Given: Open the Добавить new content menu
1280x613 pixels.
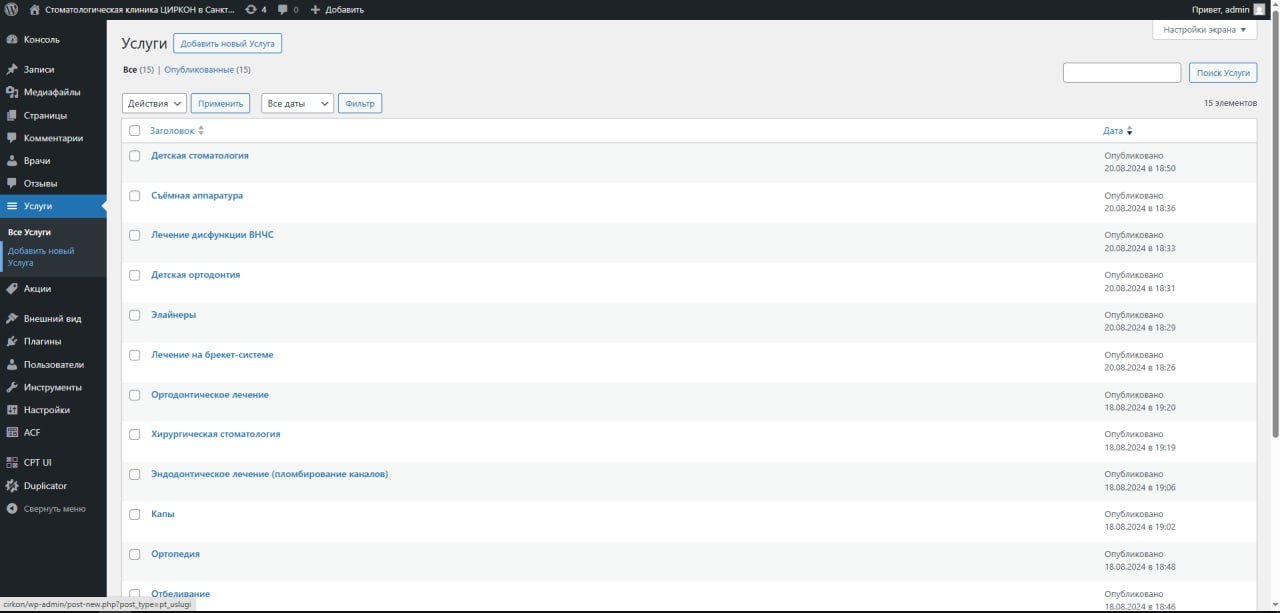Looking at the screenshot, I should pos(337,9).
